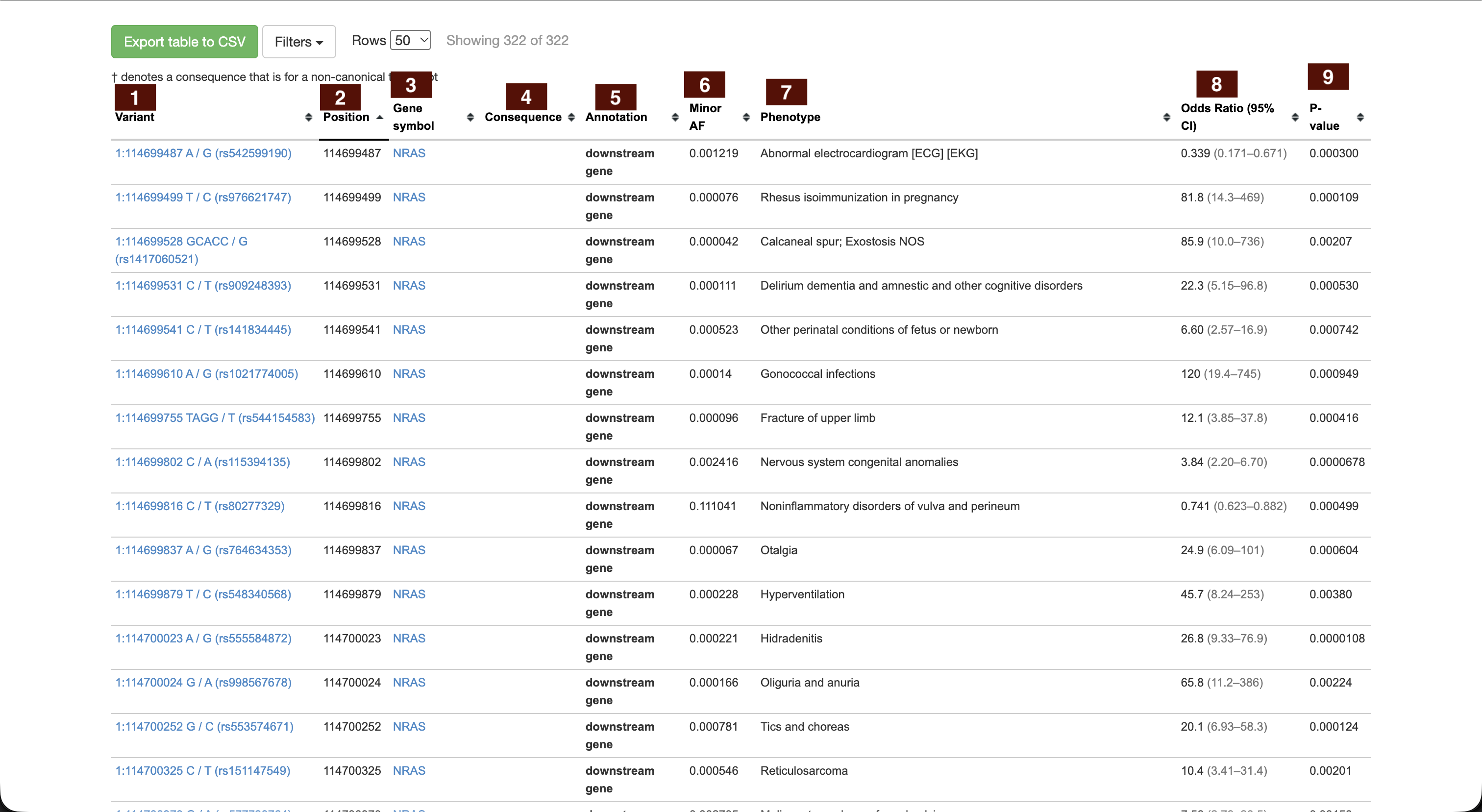Screen dimensions: 1482x812
Task: Sort table by Consequence sort arrows
Action: (571, 117)
